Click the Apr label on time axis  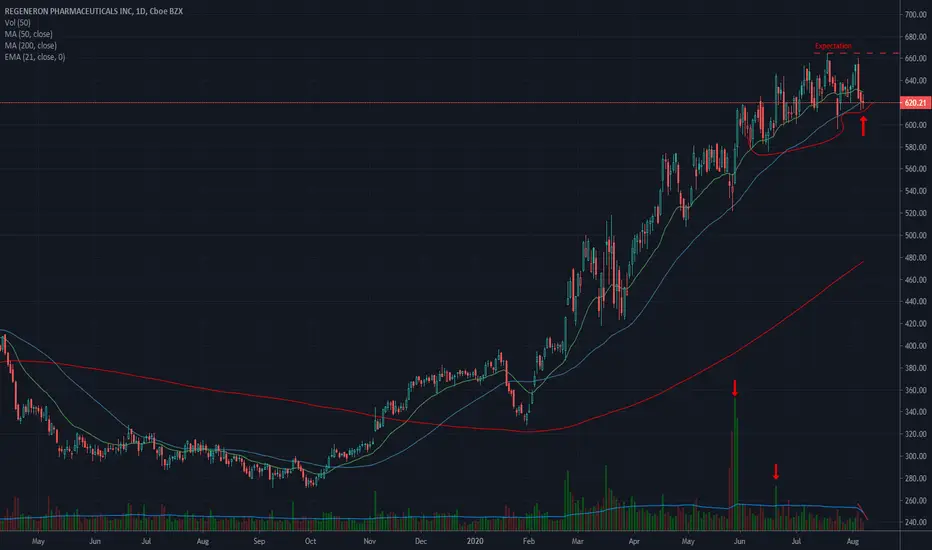[634, 541]
